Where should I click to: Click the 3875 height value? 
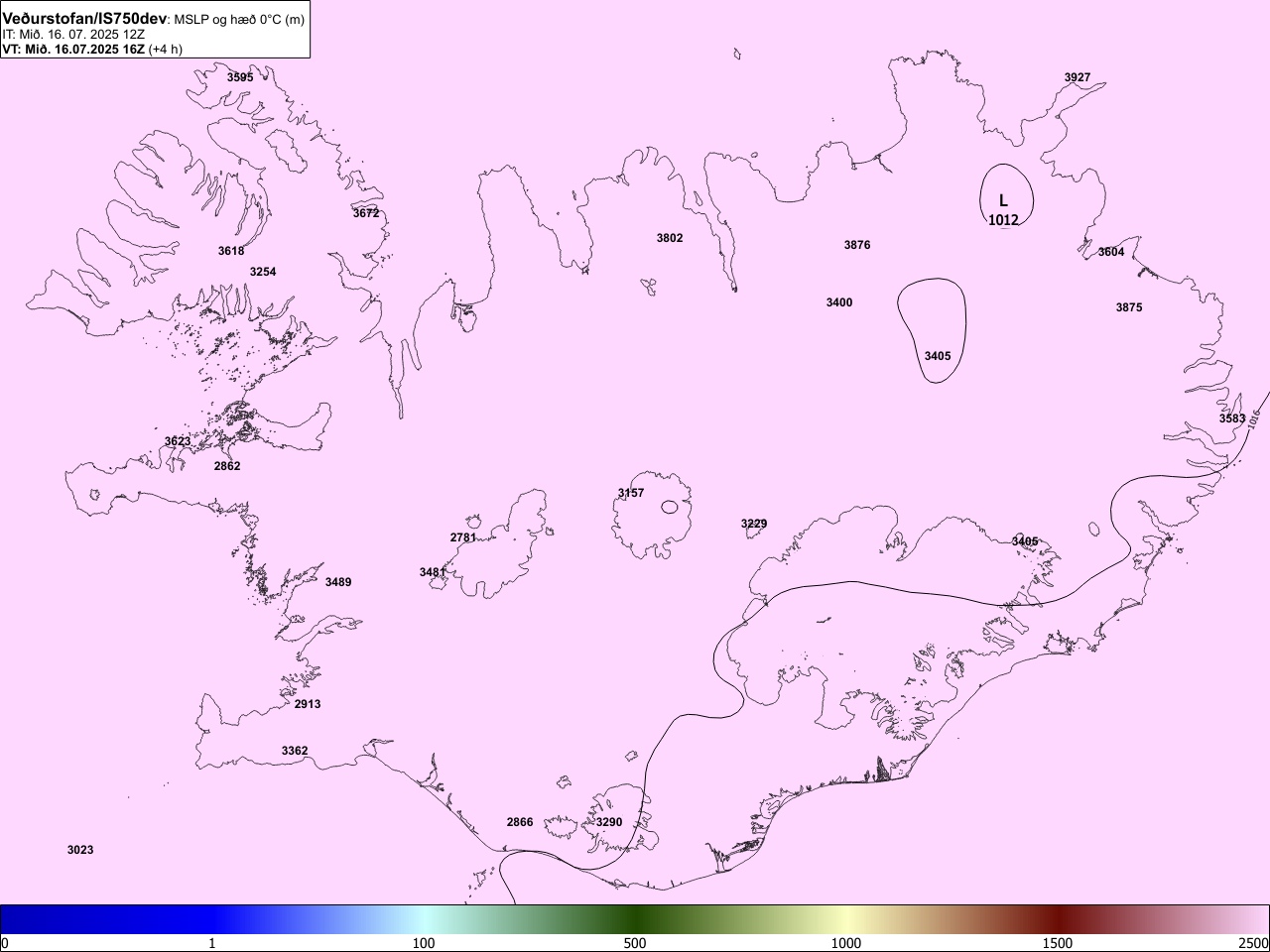click(x=1129, y=307)
